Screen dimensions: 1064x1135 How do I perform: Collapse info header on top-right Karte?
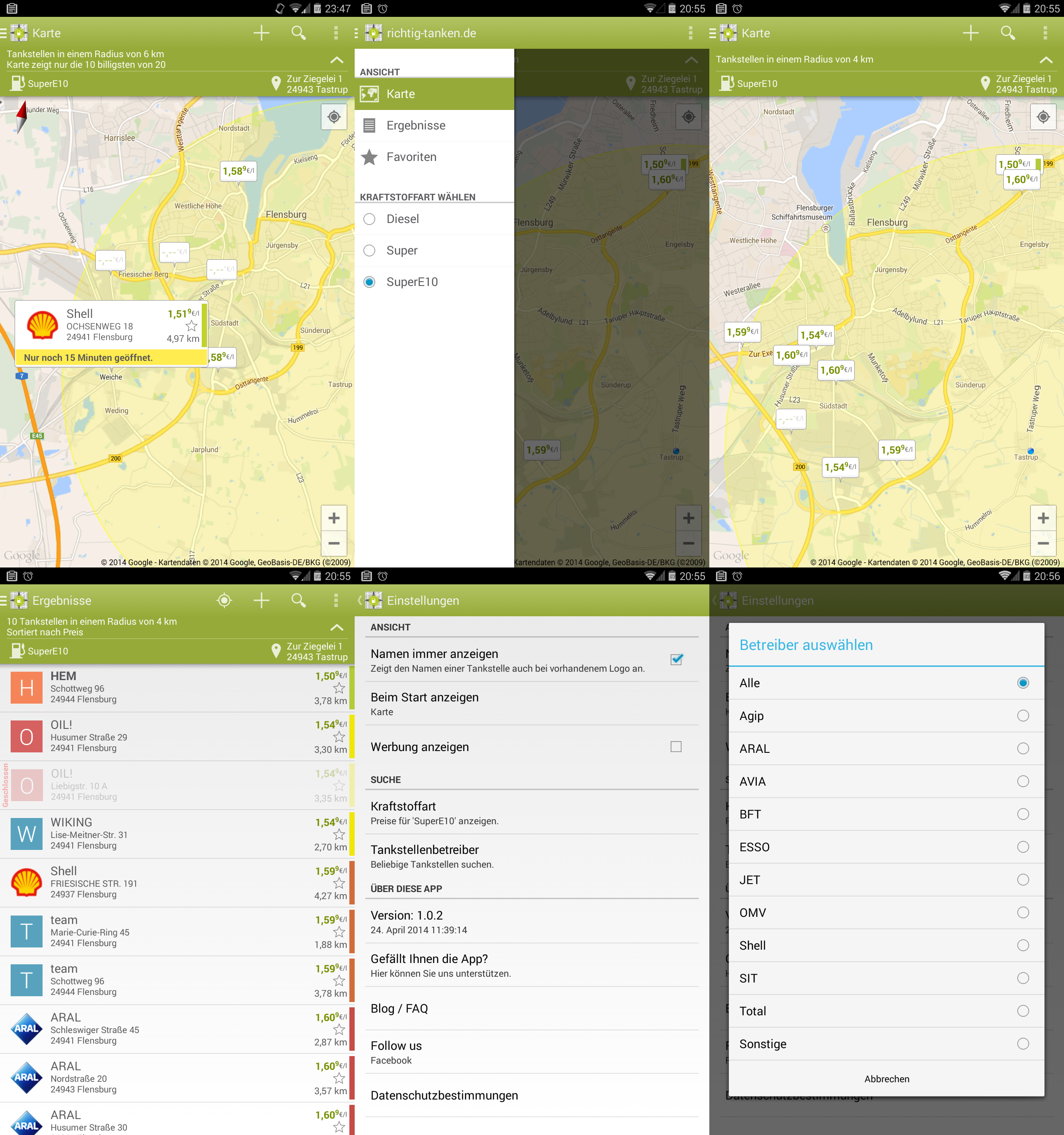point(1046,59)
